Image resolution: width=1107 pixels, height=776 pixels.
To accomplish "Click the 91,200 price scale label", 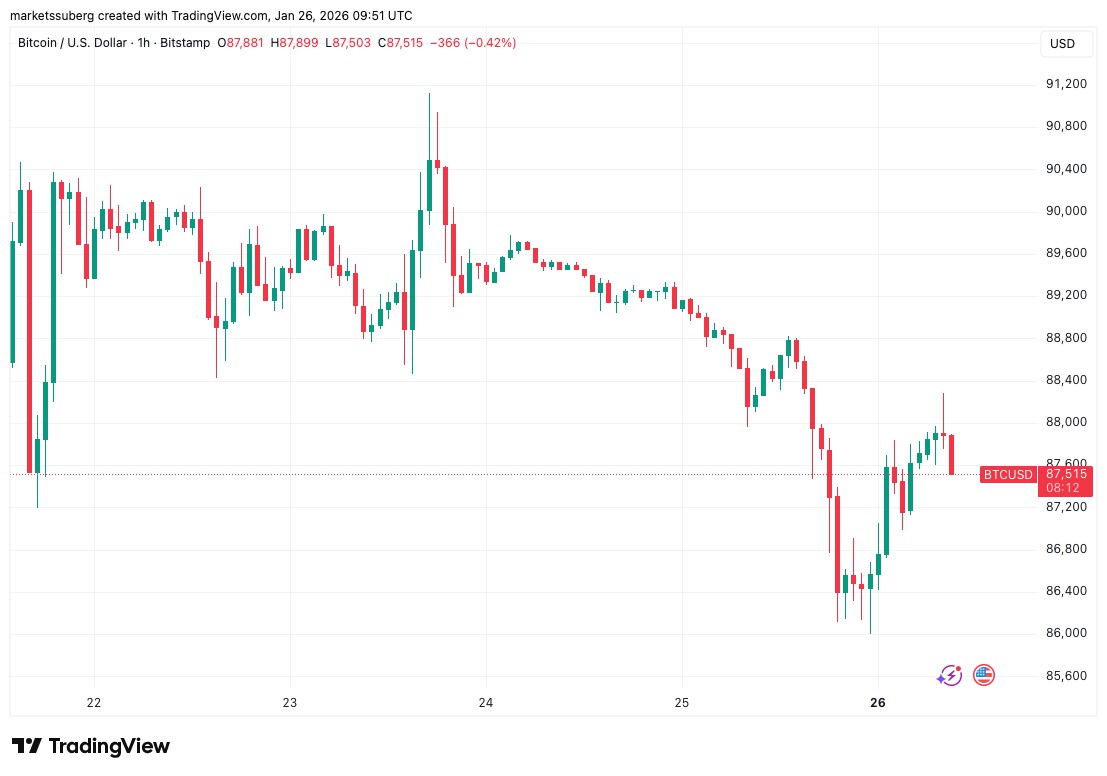I will 1066,84.
